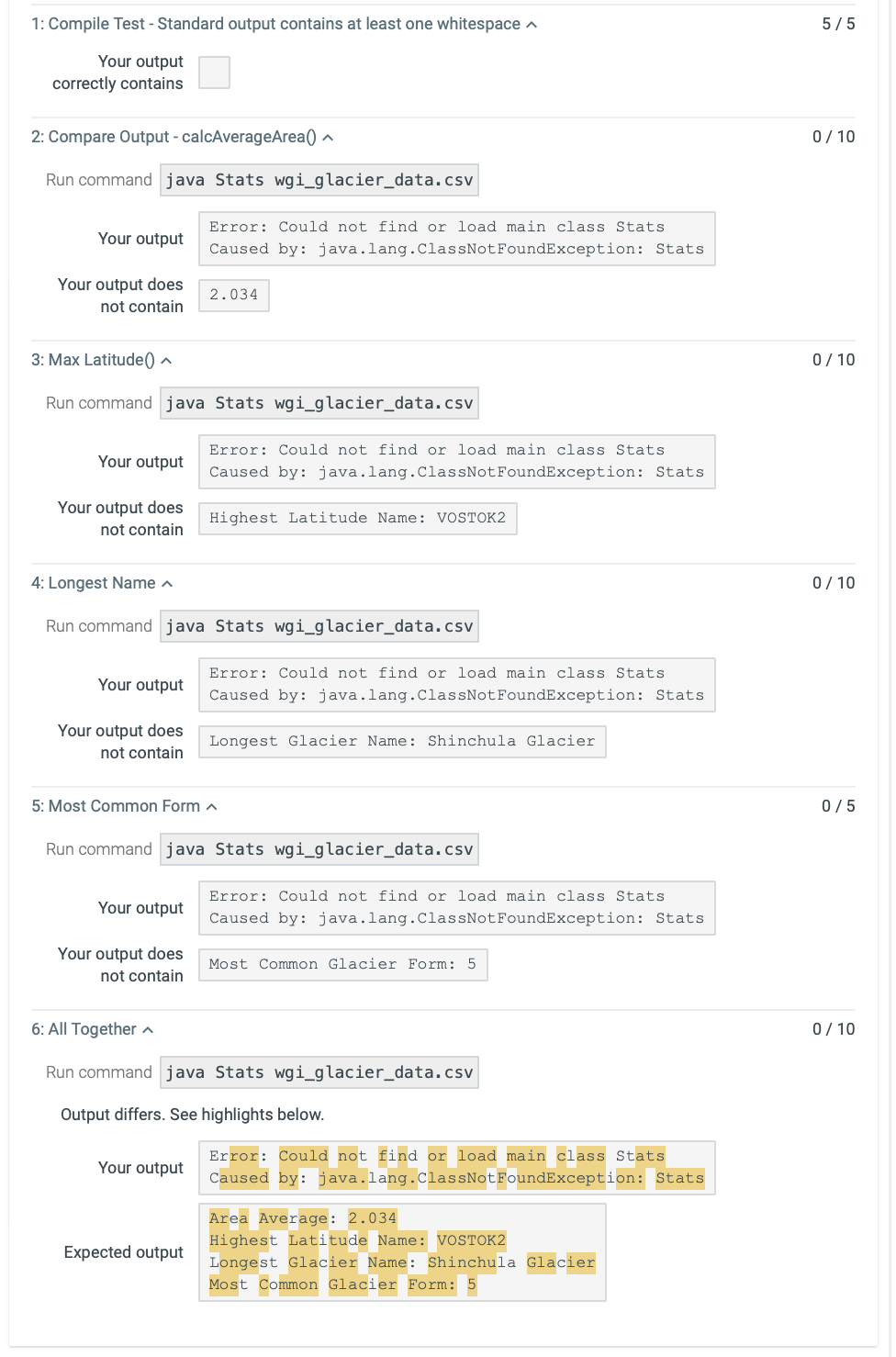Collapse the Longest Name chevron
Screen dimensions: 896x1357
tap(167, 584)
